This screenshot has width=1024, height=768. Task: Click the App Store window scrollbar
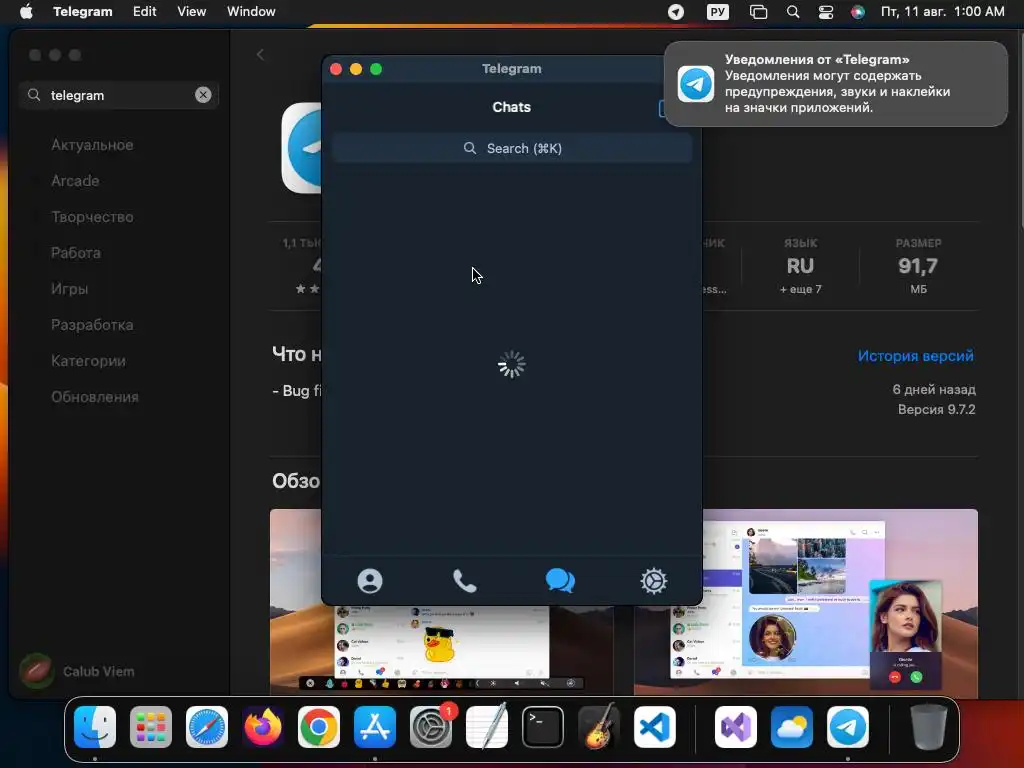click(x=1020, y=131)
